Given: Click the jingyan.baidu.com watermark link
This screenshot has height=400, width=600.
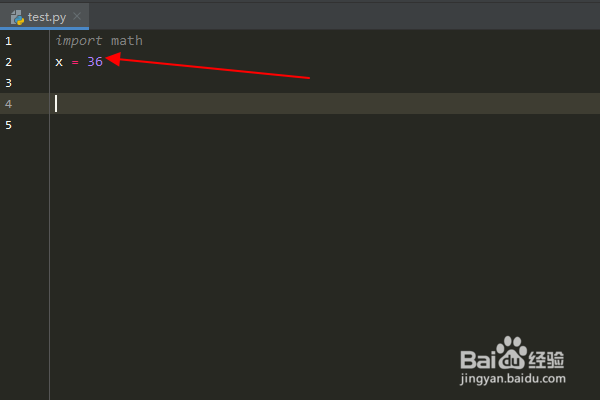Looking at the screenshot, I should 513,379.
